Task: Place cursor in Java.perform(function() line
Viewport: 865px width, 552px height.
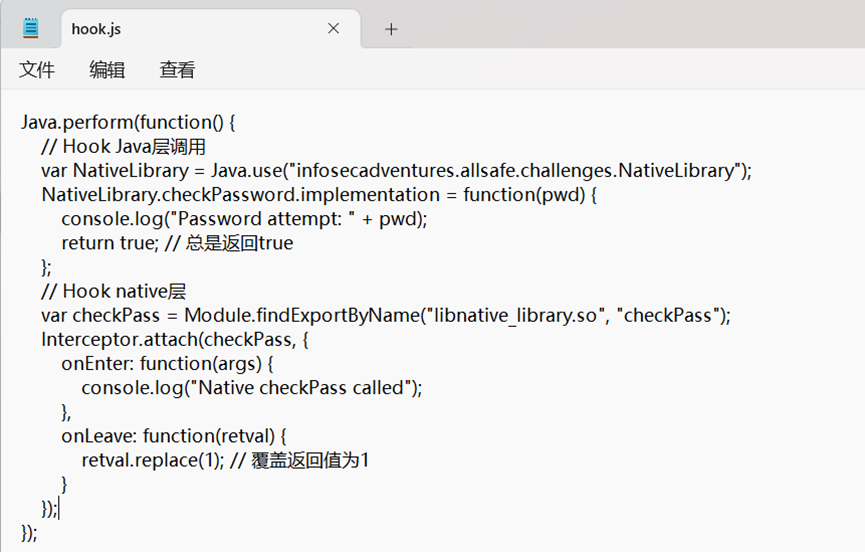Action: tap(128, 122)
